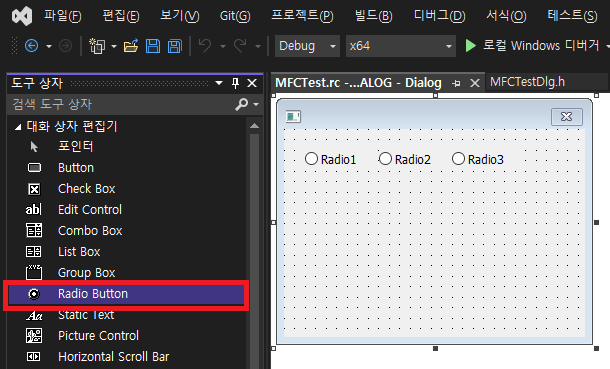This screenshot has width=610, height=369.
Task: Click the toolbox scrollbar up arrow
Action: coord(254,126)
